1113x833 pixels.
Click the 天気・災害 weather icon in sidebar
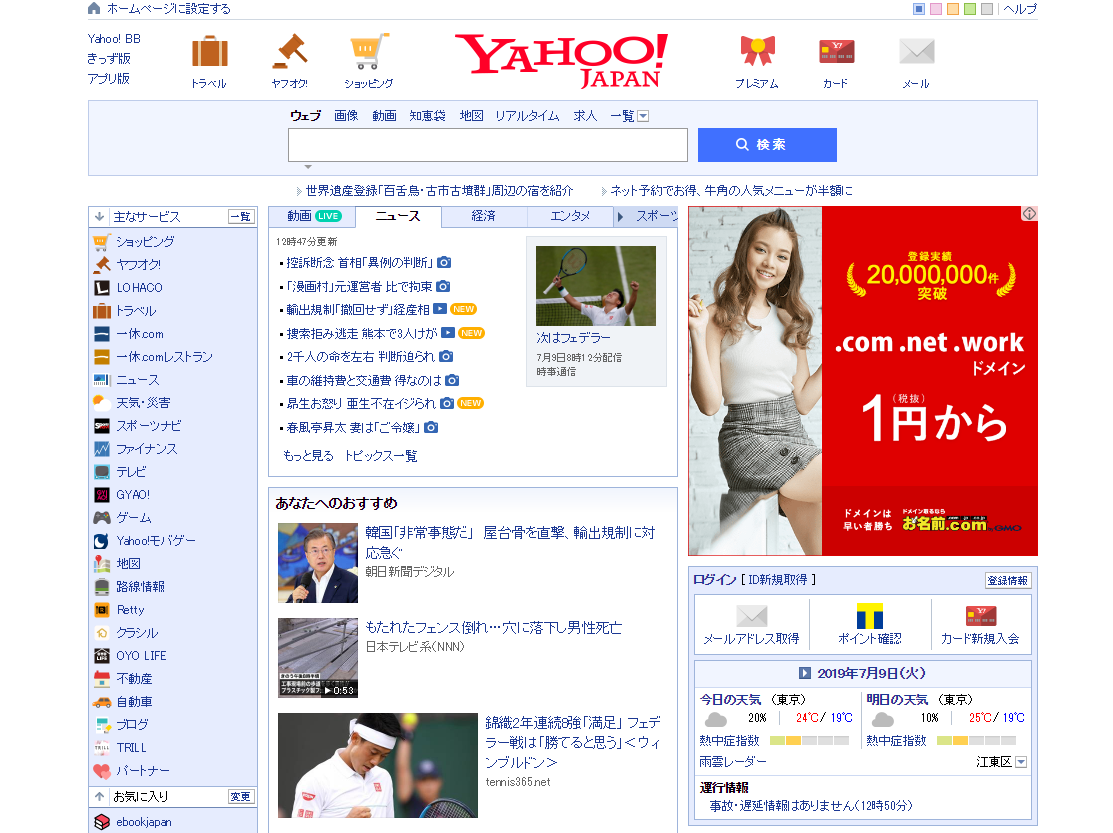[102, 402]
